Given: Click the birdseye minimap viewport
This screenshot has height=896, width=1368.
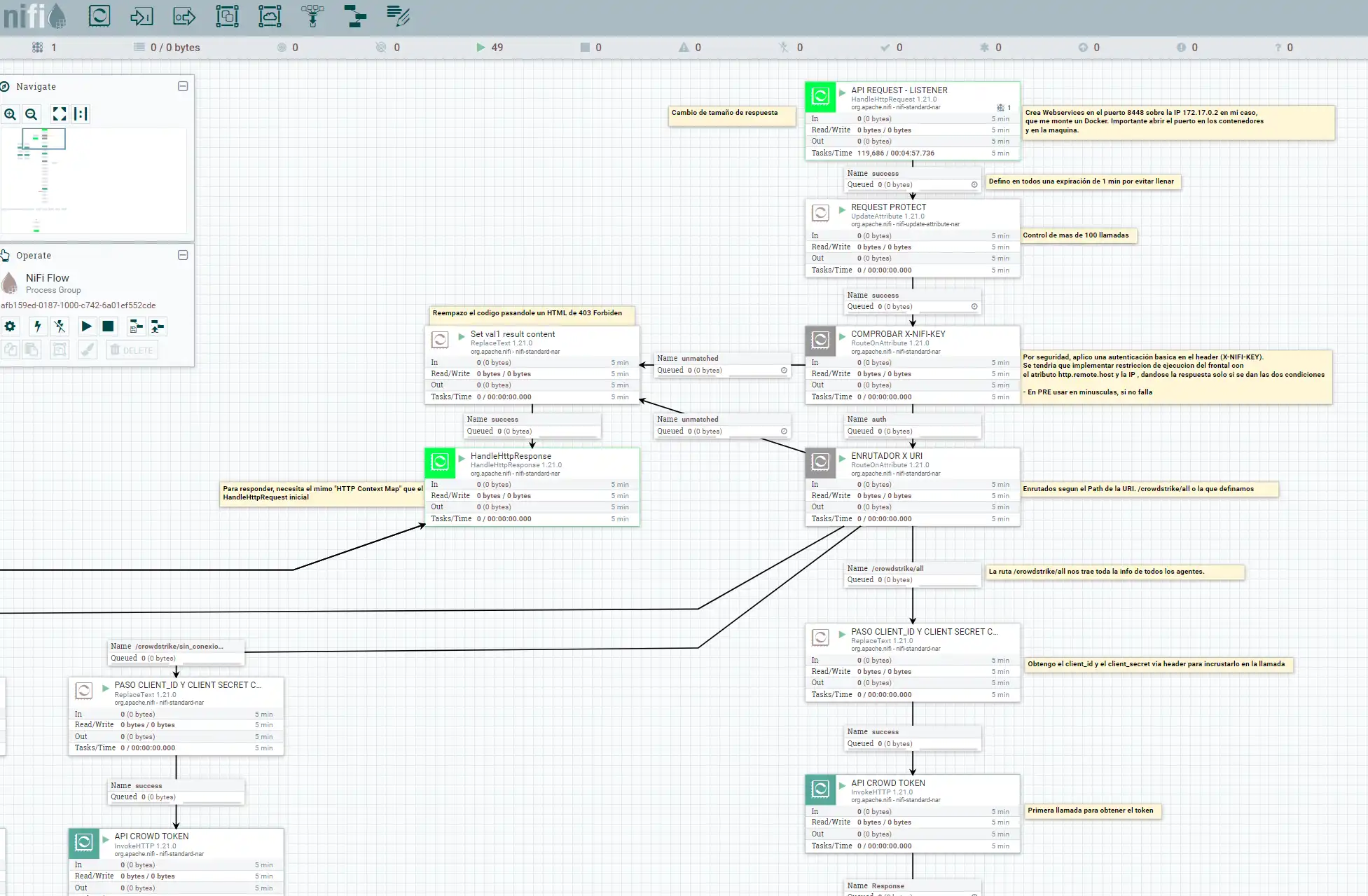Looking at the screenshot, I should tap(43, 139).
